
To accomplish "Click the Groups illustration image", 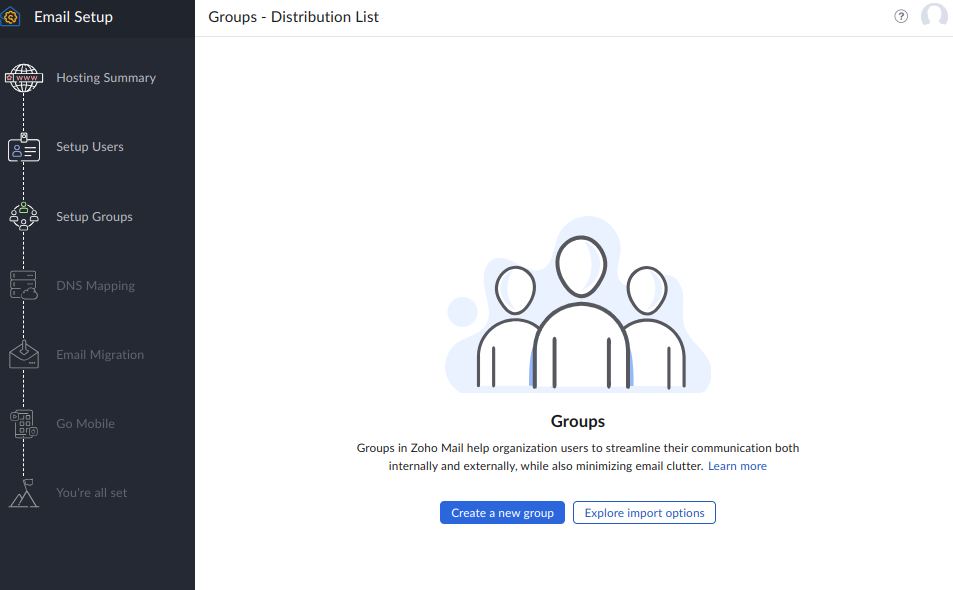I will 578,309.
